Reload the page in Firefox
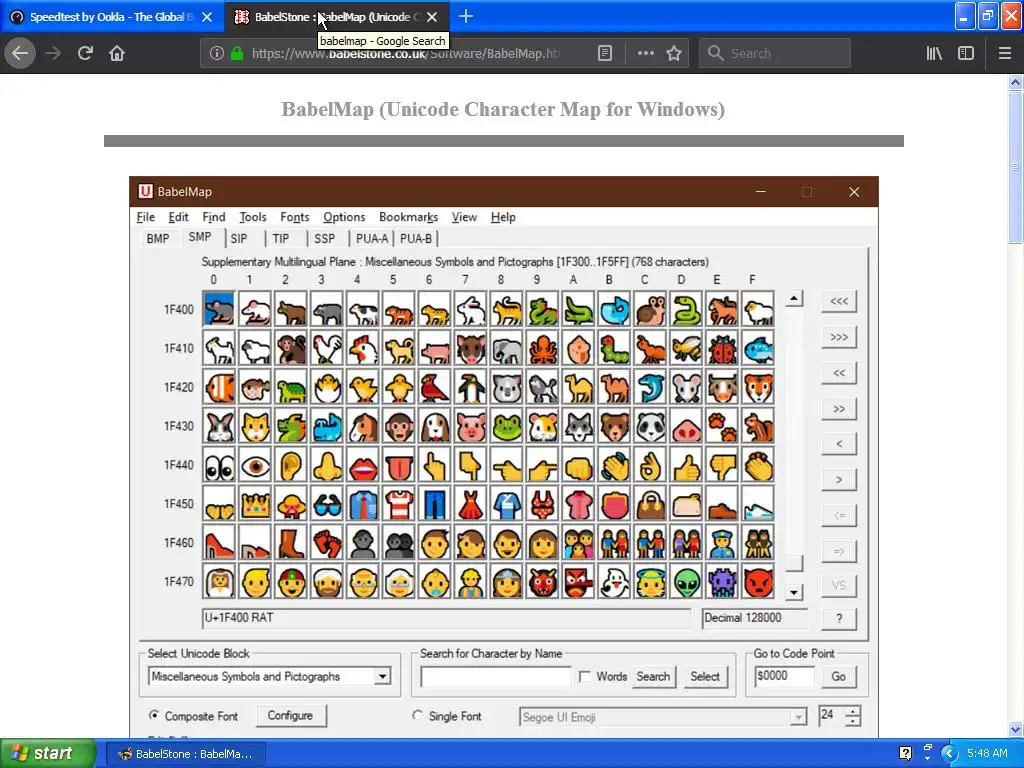 click(85, 53)
